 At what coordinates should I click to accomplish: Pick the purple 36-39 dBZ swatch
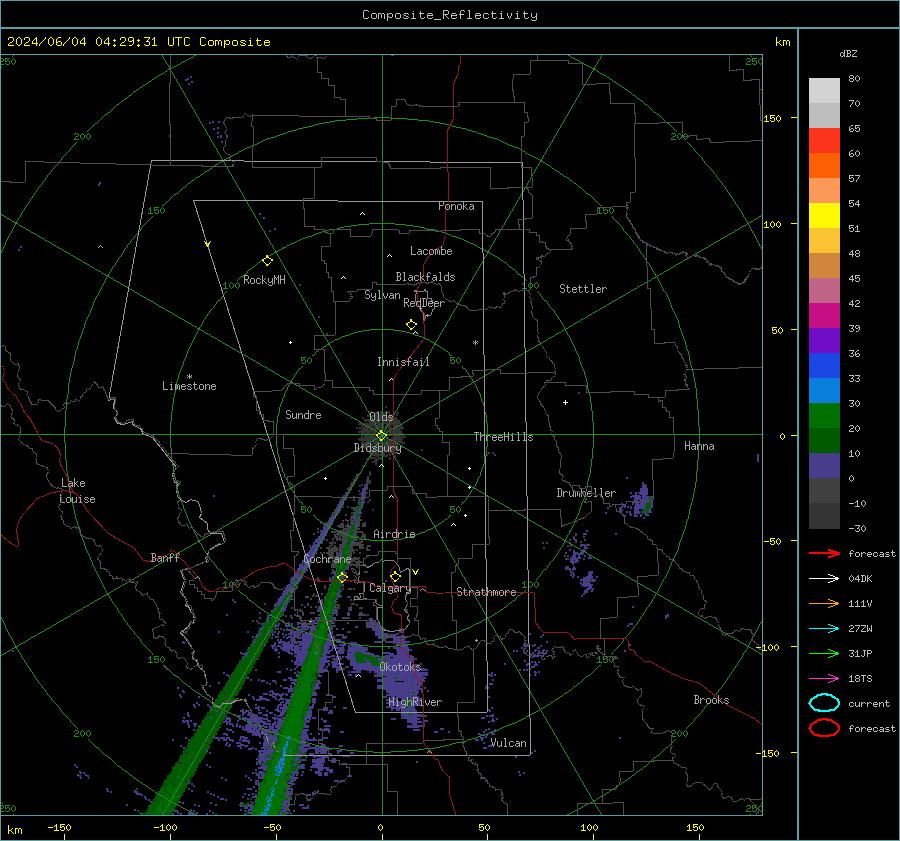(x=824, y=340)
